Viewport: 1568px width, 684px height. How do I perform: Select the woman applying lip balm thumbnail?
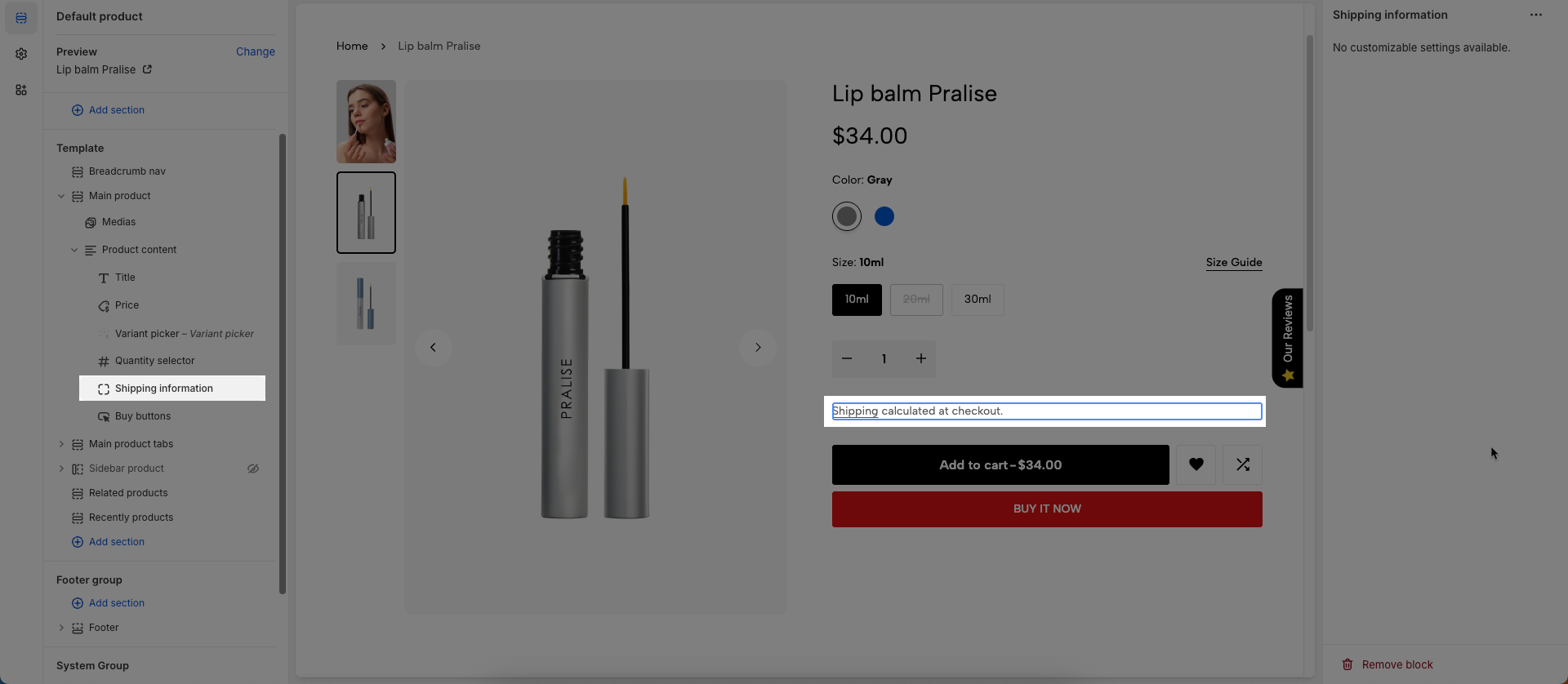point(366,122)
